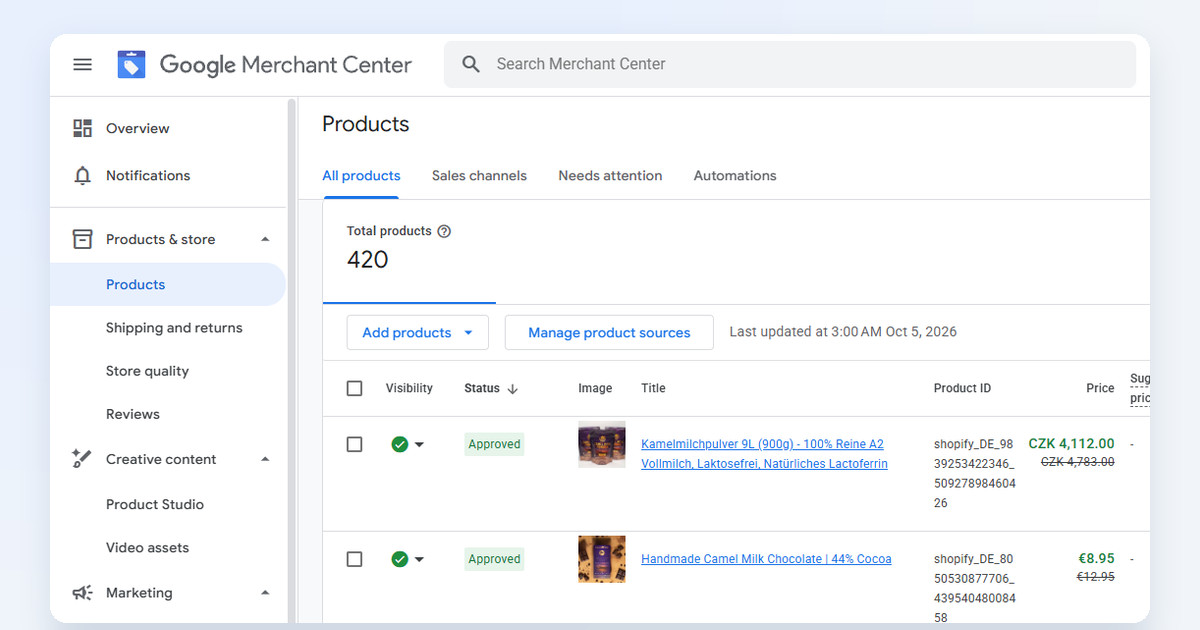Viewport: 1200px width, 630px height.
Task: Click the Title column header
Action: [x=653, y=388]
